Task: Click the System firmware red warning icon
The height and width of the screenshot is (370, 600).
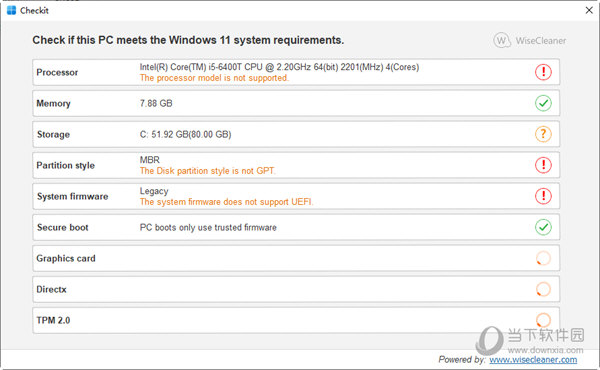Action: tap(543, 196)
